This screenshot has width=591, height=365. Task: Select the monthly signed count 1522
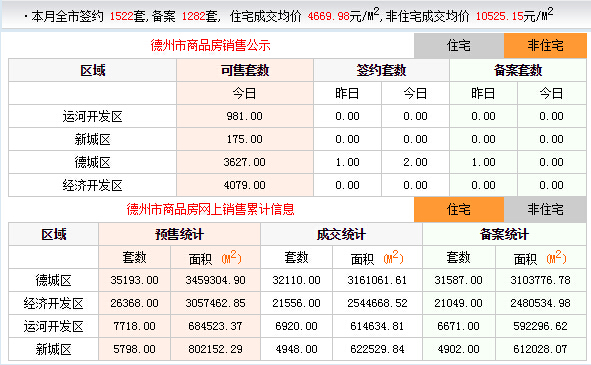pyautogui.click(x=121, y=16)
